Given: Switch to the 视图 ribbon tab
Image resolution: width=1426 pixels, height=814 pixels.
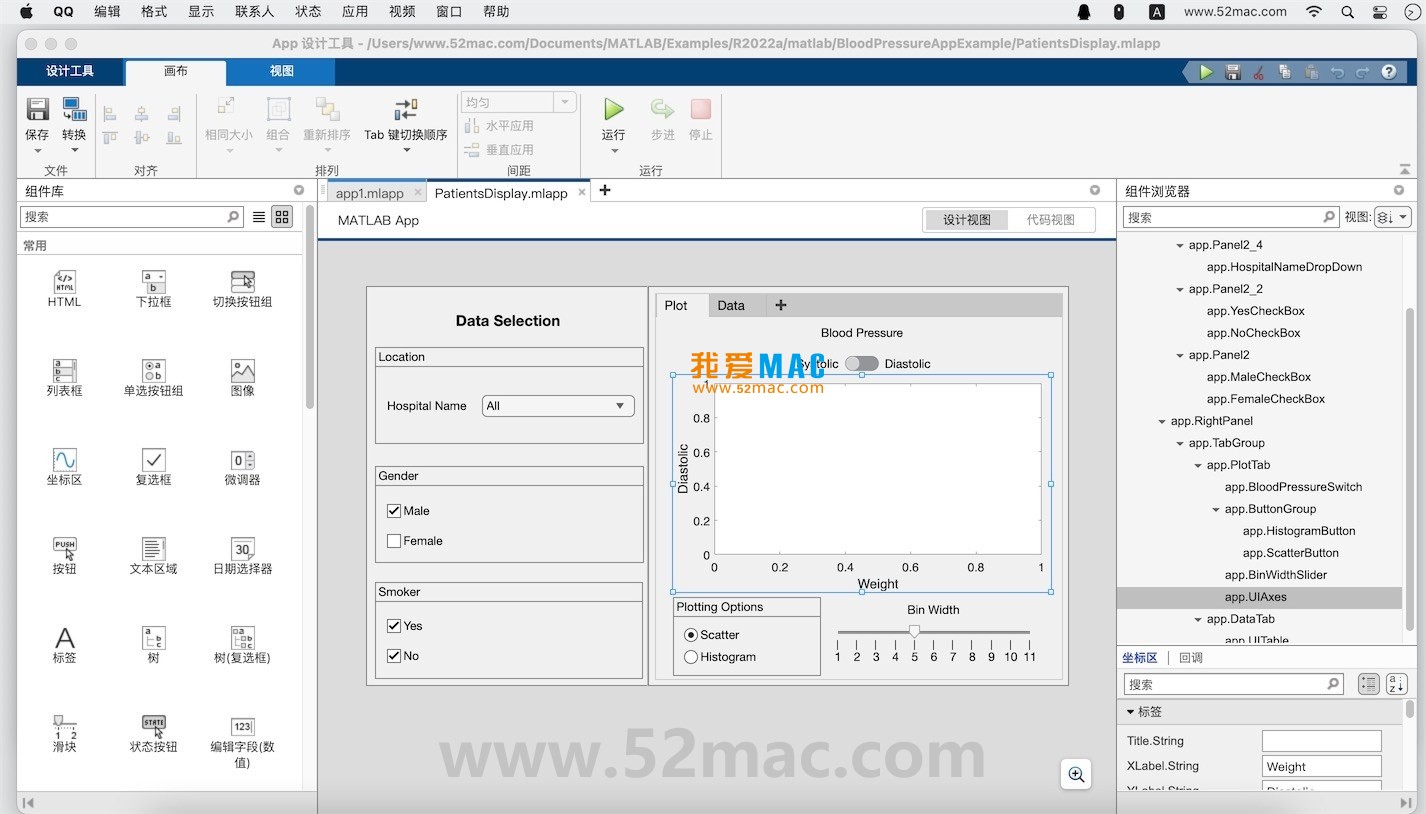Looking at the screenshot, I should pyautogui.click(x=282, y=71).
